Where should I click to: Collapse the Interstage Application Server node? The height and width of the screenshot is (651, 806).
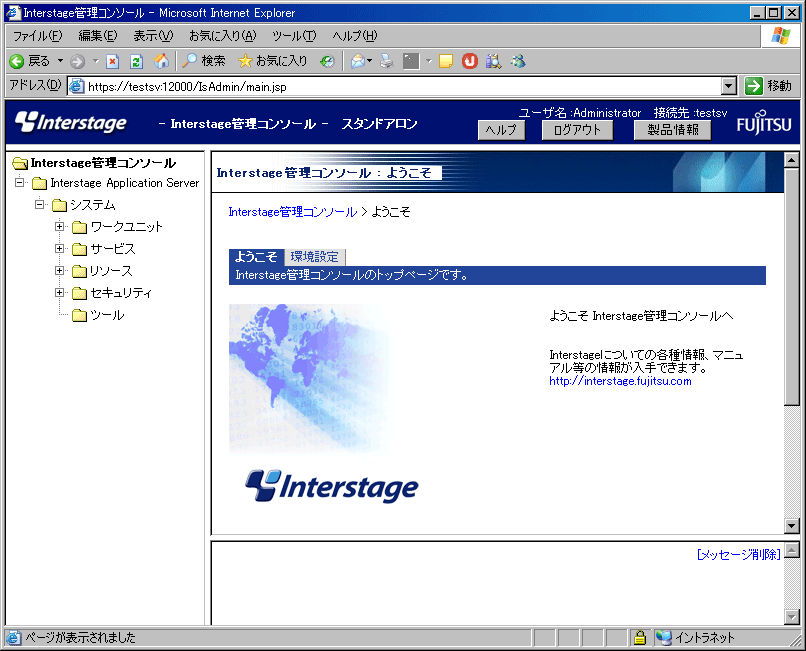pyautogui.click(x=20, y=182)
